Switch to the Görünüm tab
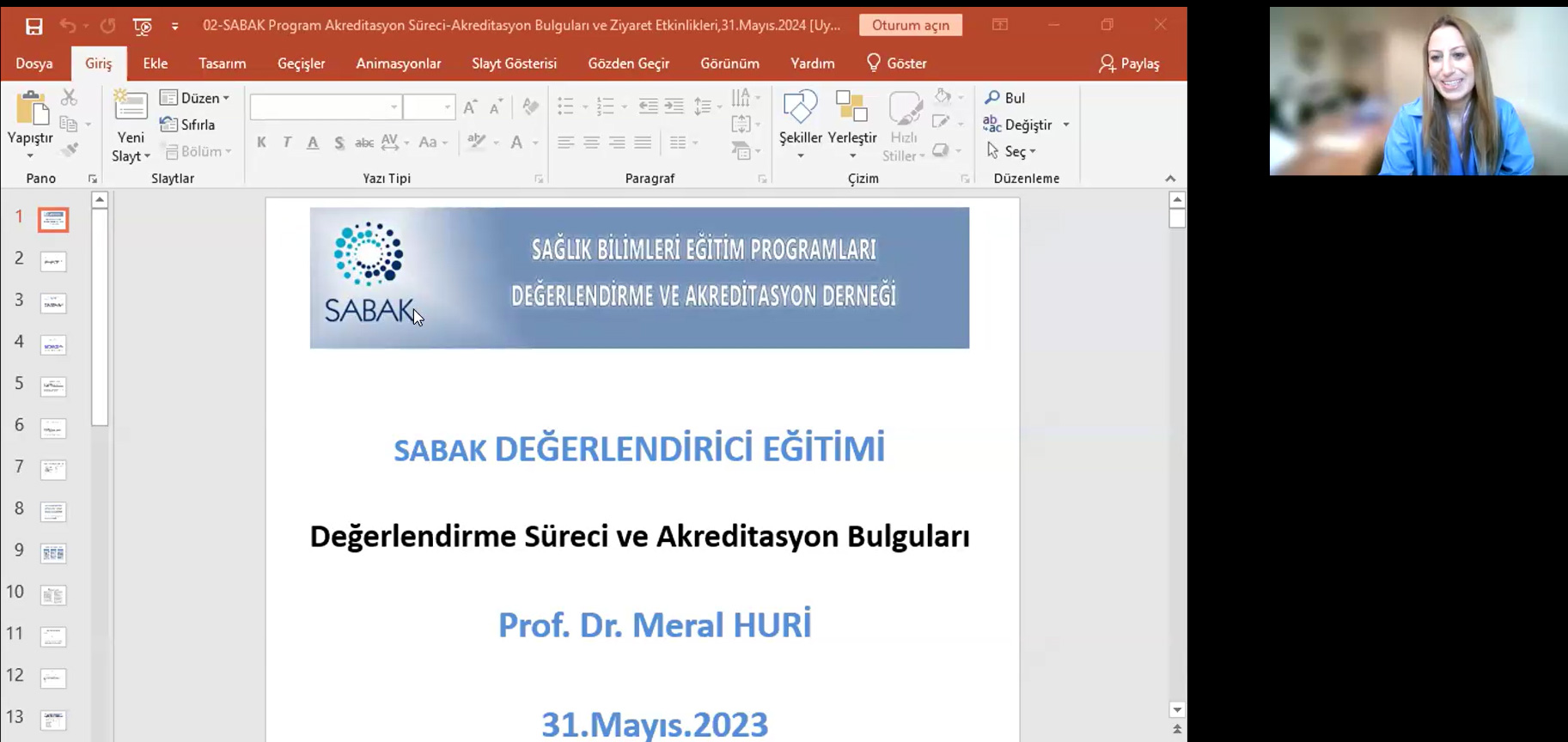The width and height of the screenshot is (1568, 742). pos(730,64)
